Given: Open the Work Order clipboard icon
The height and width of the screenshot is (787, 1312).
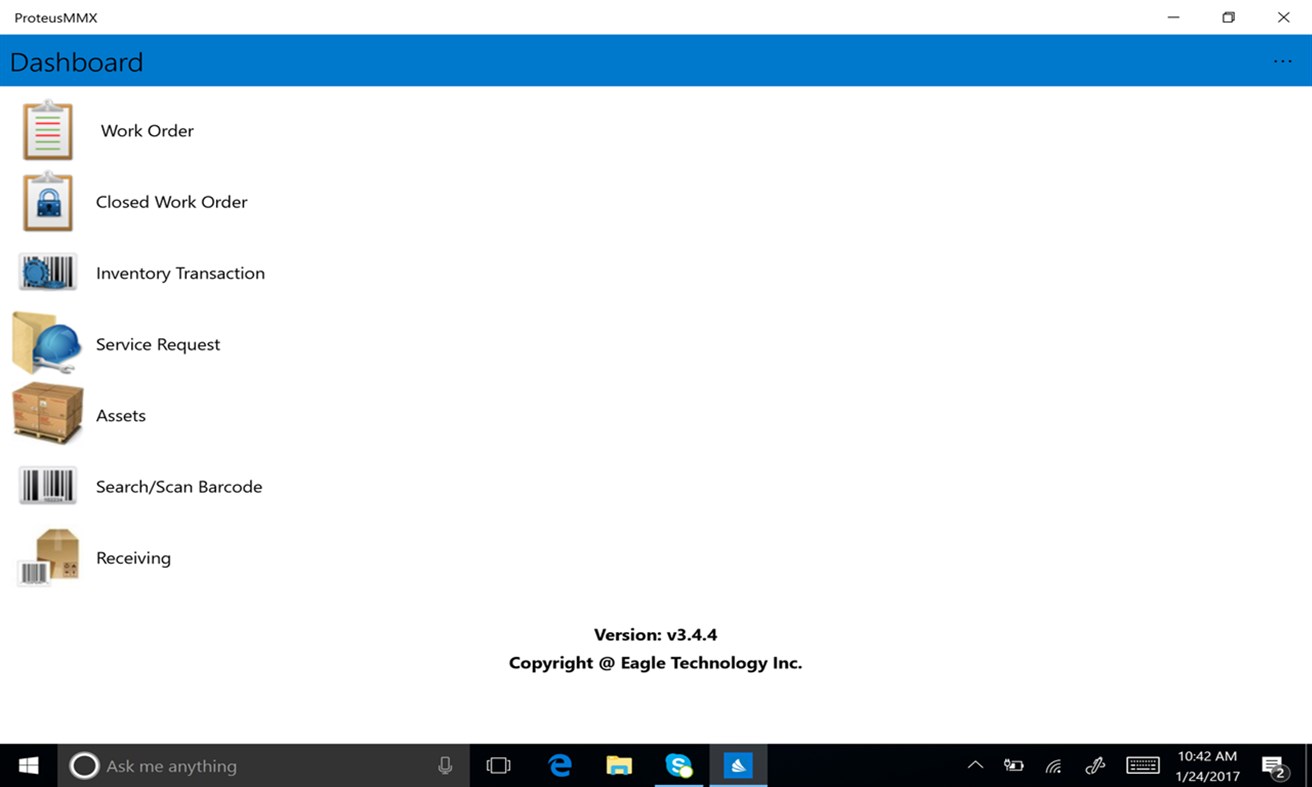Looking at the screenshot, I should click(47, 129).
